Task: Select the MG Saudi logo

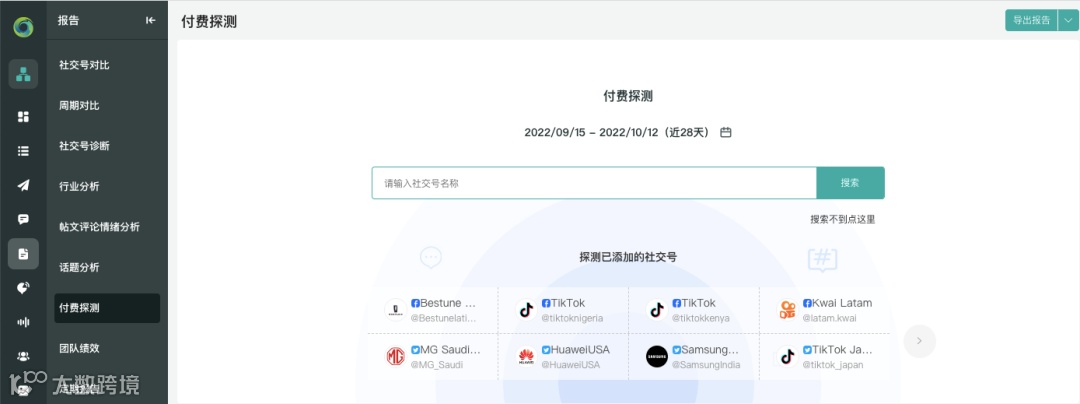Action: coord(395,357)
